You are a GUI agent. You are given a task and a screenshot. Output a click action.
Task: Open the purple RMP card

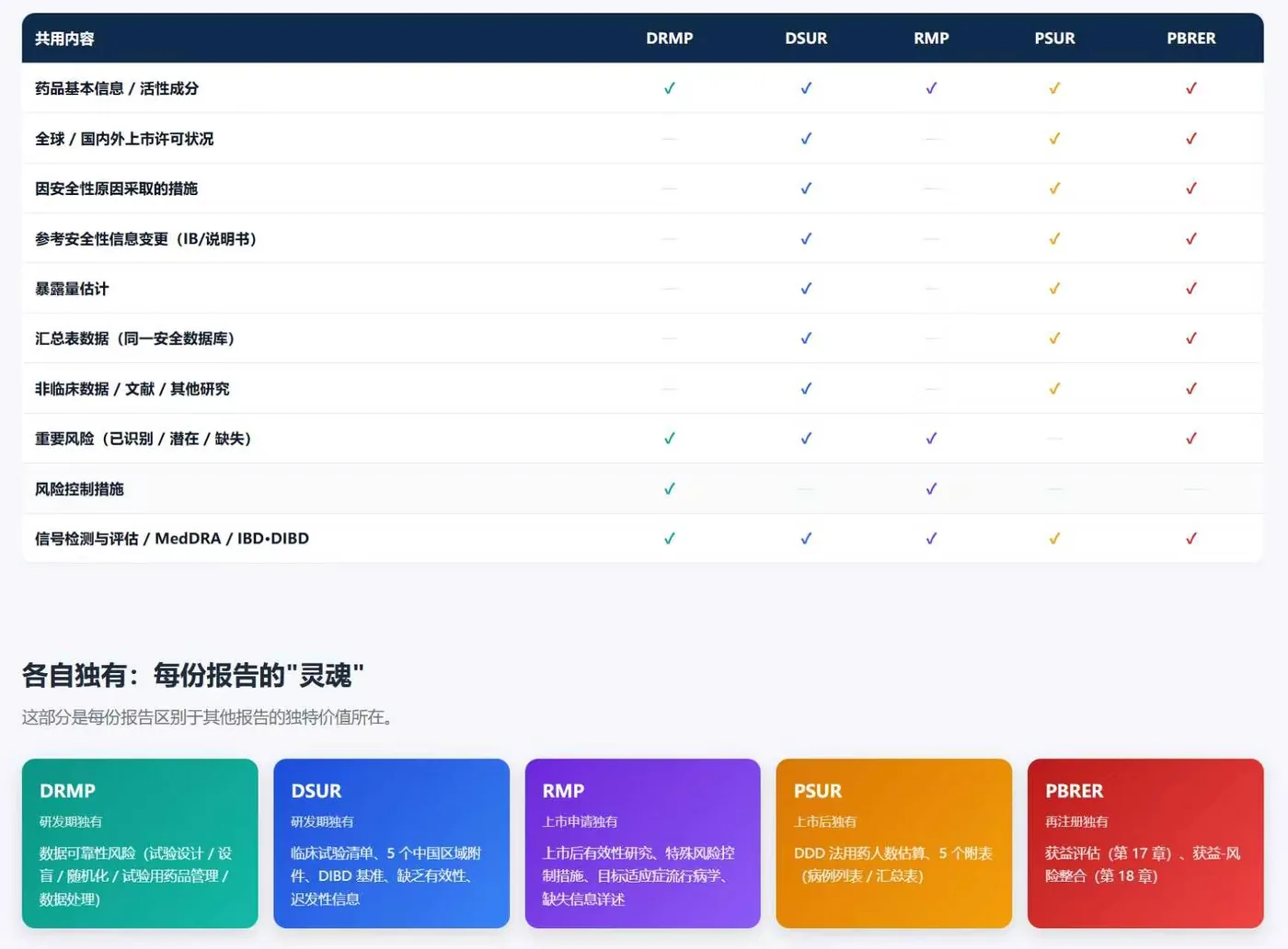(x=642, y=843)
